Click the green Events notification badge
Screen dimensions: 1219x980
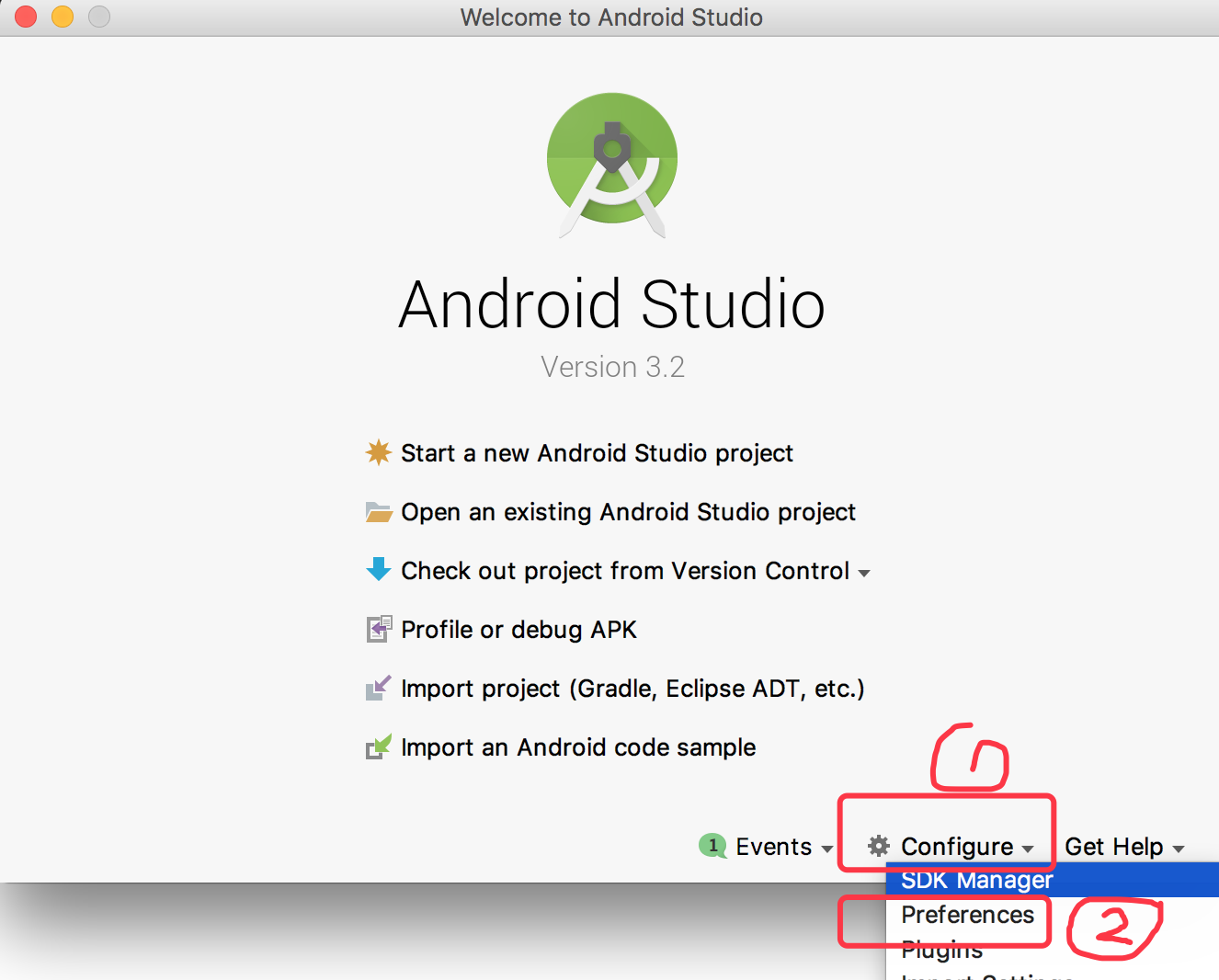[712, 846]
